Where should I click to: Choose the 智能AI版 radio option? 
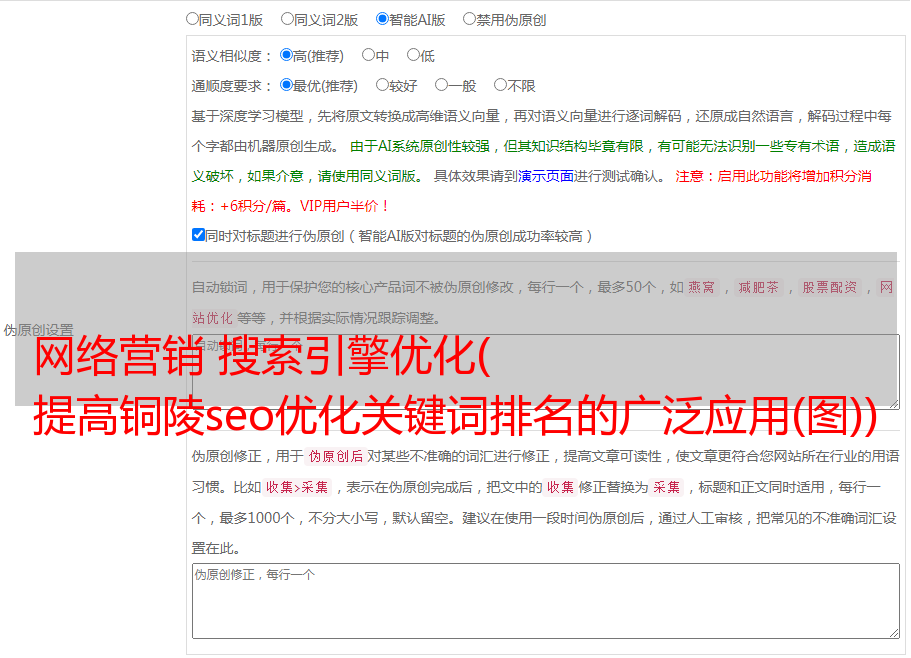tap(382, 19)
